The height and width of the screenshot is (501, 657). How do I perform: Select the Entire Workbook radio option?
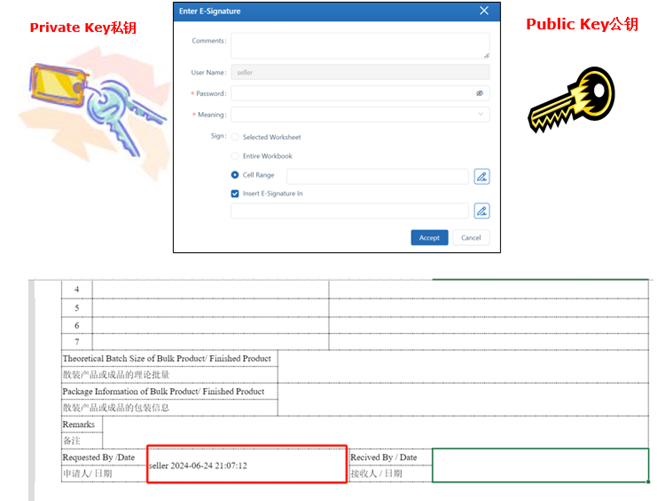point(235,156)
